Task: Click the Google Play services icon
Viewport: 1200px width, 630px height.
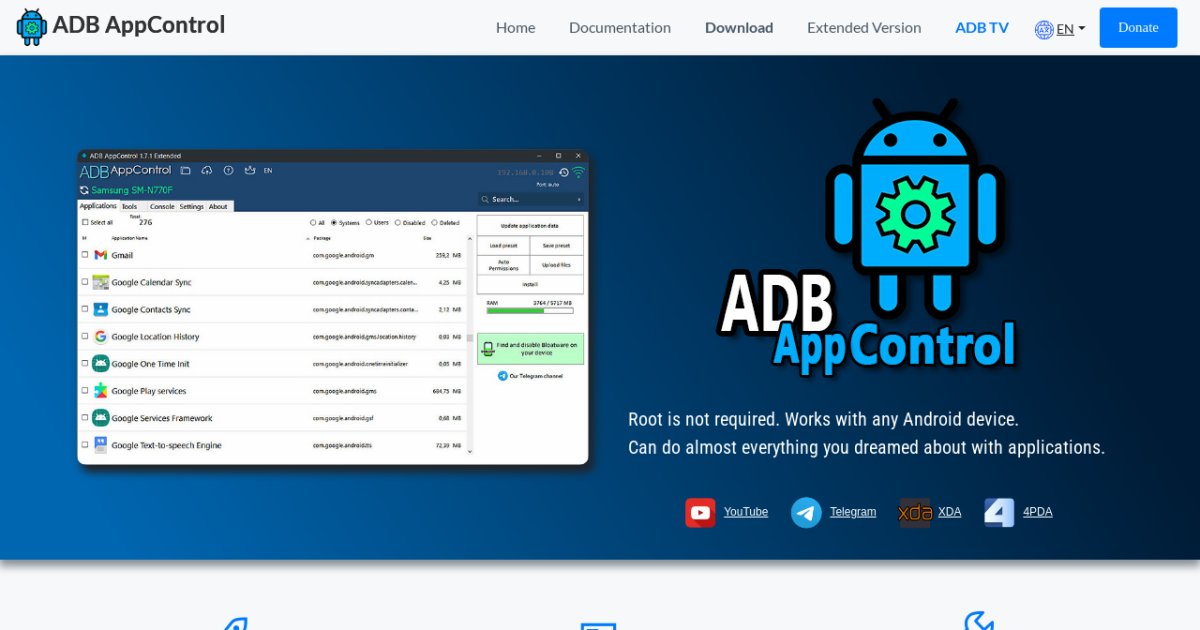Action: (x=101, y=391)
